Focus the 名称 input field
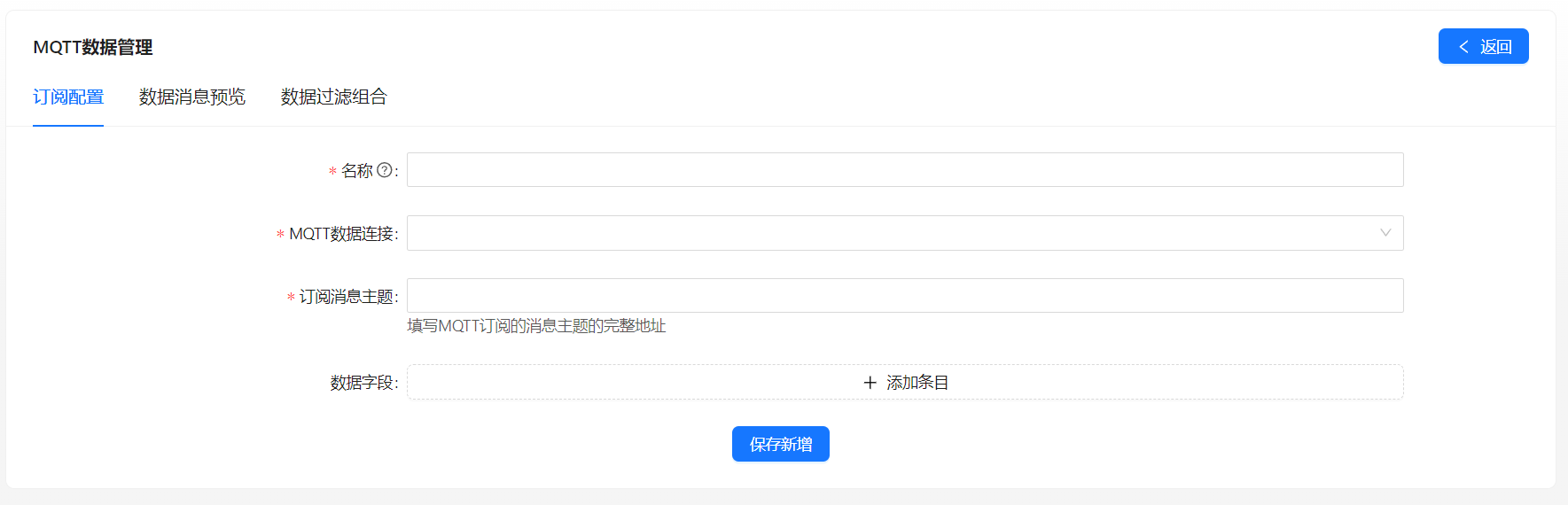Screen dimensions: 1568x505 point(905,170)
